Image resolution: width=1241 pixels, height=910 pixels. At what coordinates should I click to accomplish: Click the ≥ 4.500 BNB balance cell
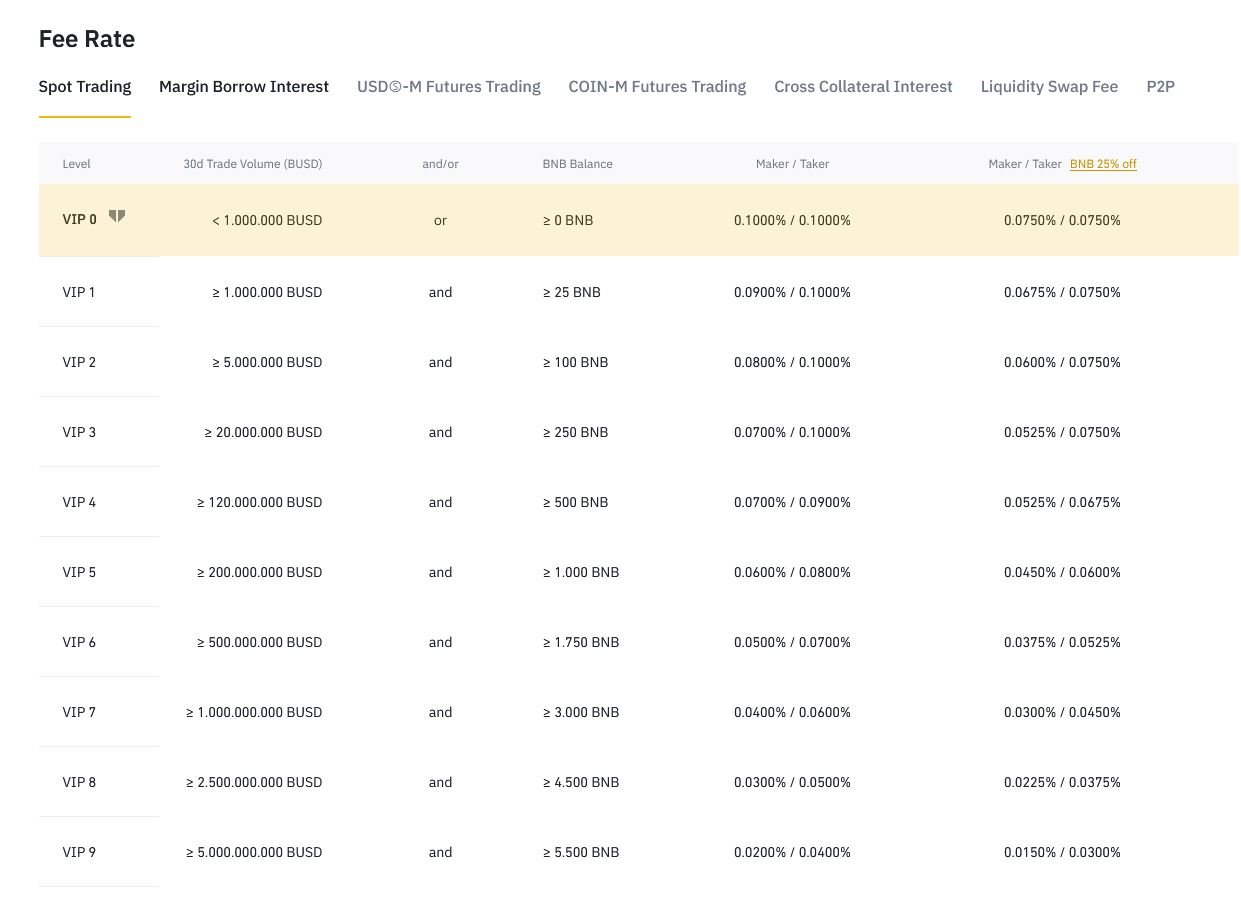581,782
